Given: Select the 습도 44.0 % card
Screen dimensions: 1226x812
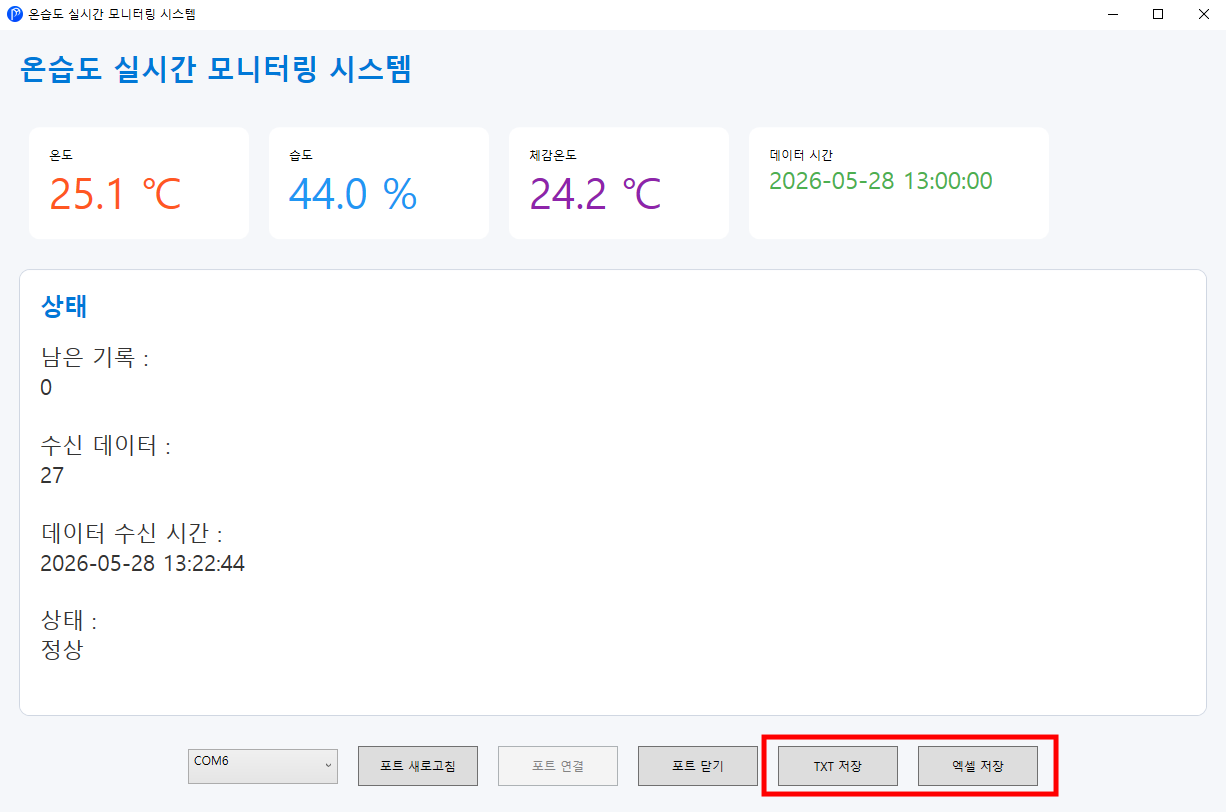Looking at the screenshot, I should point(379,183).
